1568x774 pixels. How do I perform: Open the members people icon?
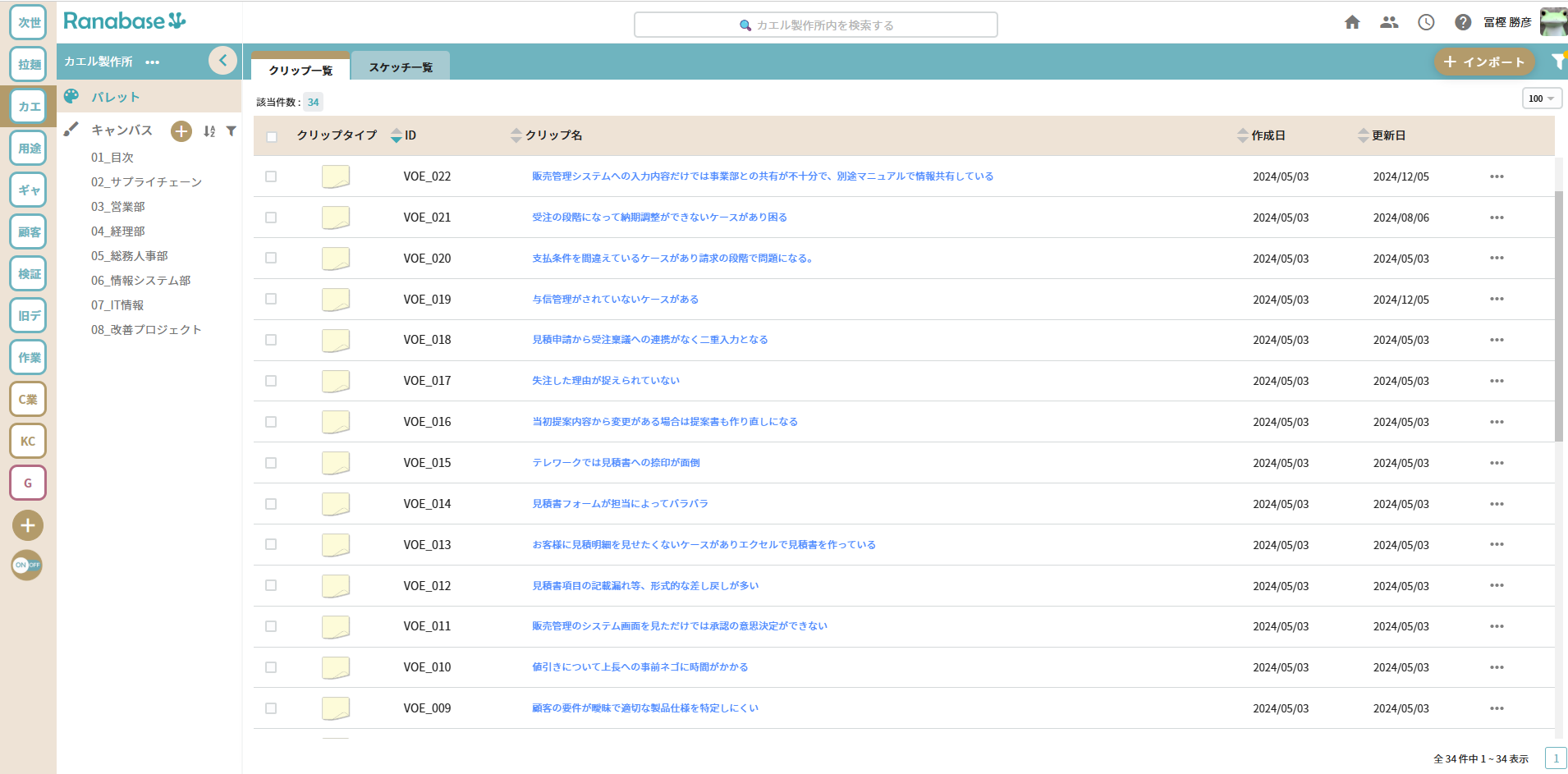[x=1389, y=23]
